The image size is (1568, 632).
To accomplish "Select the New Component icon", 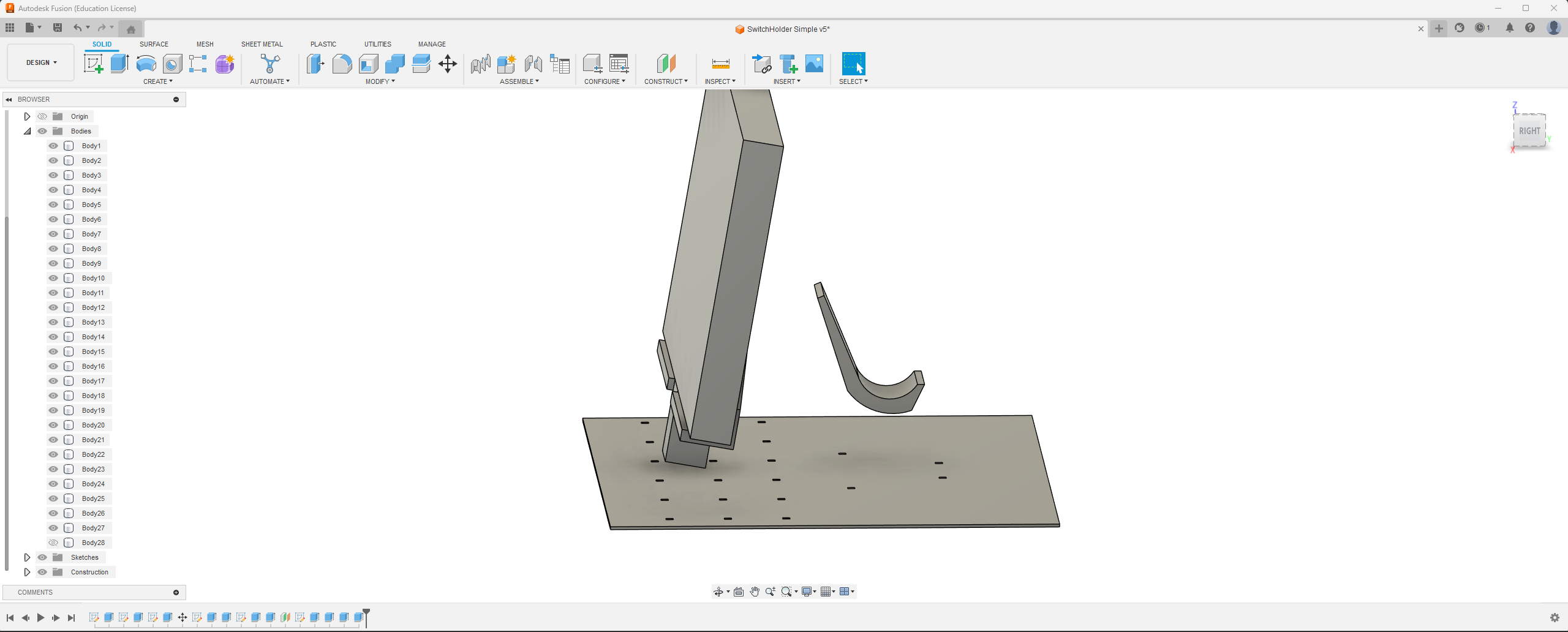I will [x=507, y=64].
